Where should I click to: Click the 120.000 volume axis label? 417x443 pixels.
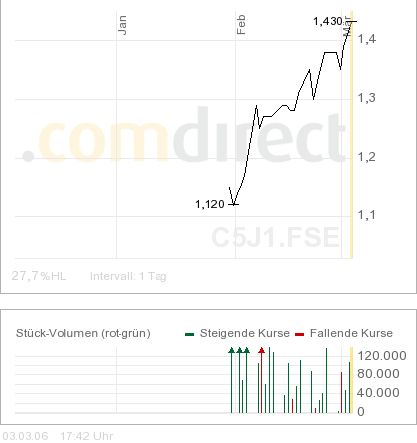pos(382,356)
